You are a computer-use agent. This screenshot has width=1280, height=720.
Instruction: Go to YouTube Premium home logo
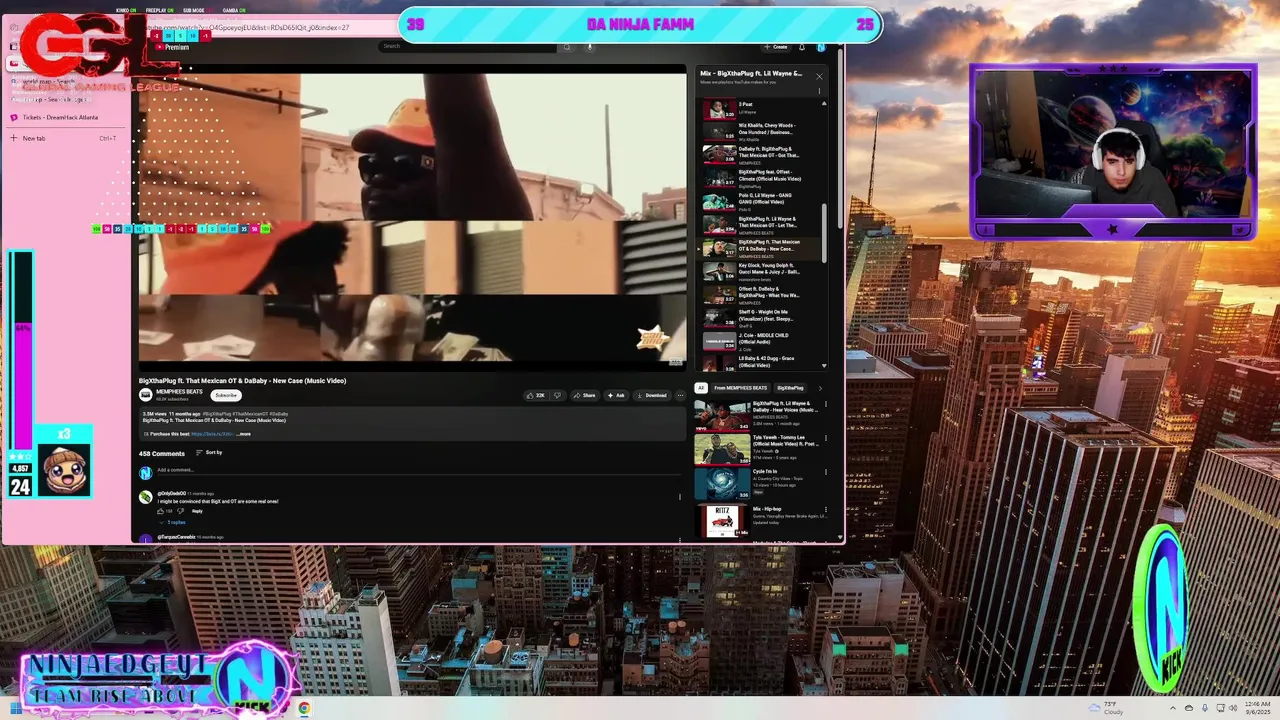171,47
